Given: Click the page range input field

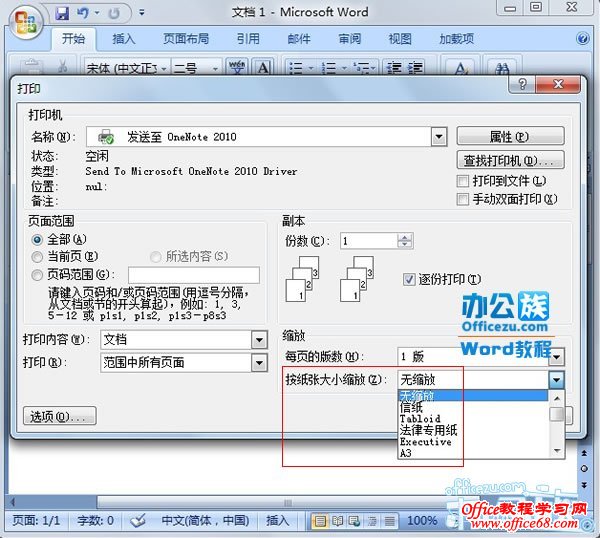Looking at the screenshot, I should [194, 275].
